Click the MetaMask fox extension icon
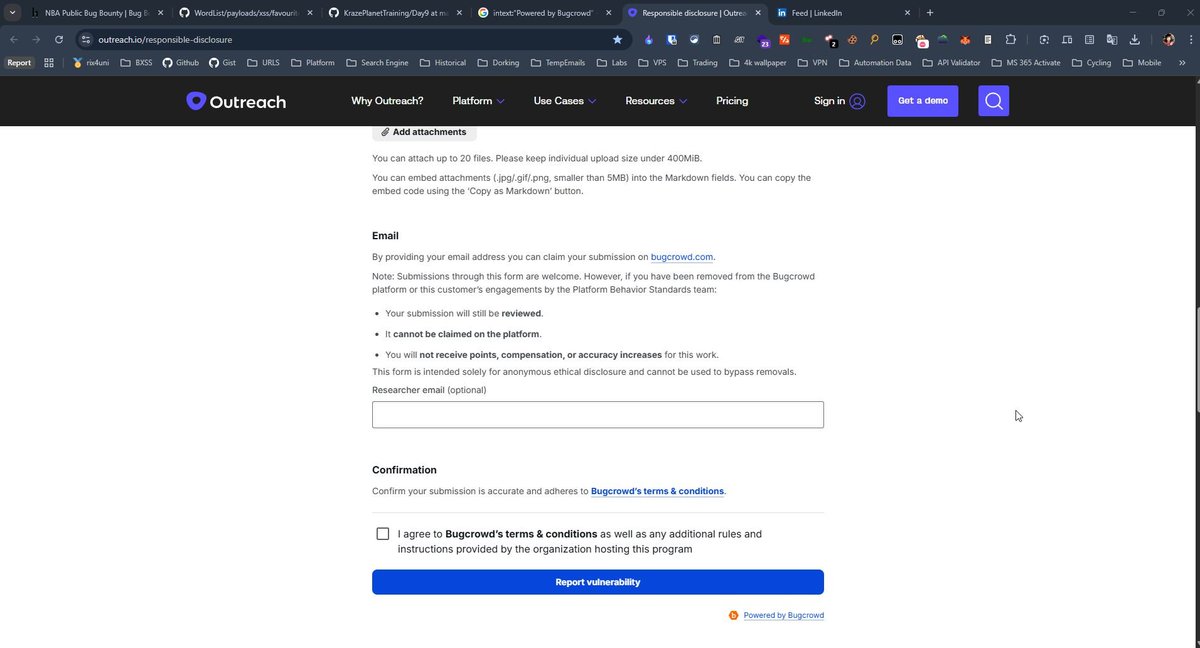 [965, 39]
